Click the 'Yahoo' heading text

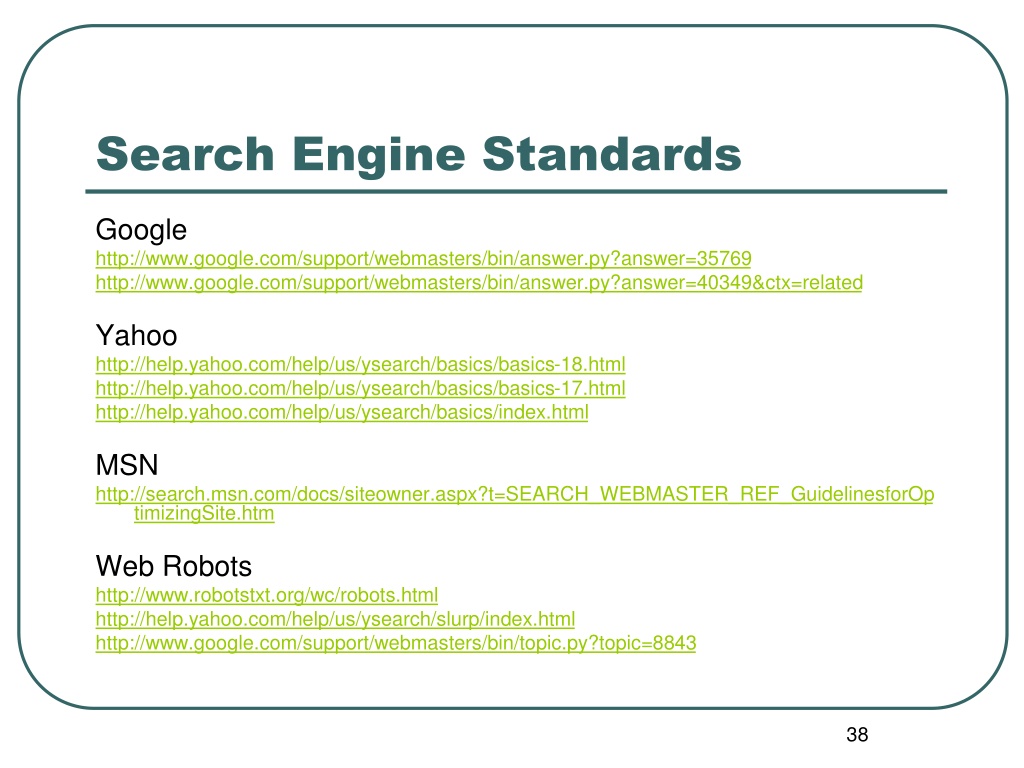coord(136,336)
